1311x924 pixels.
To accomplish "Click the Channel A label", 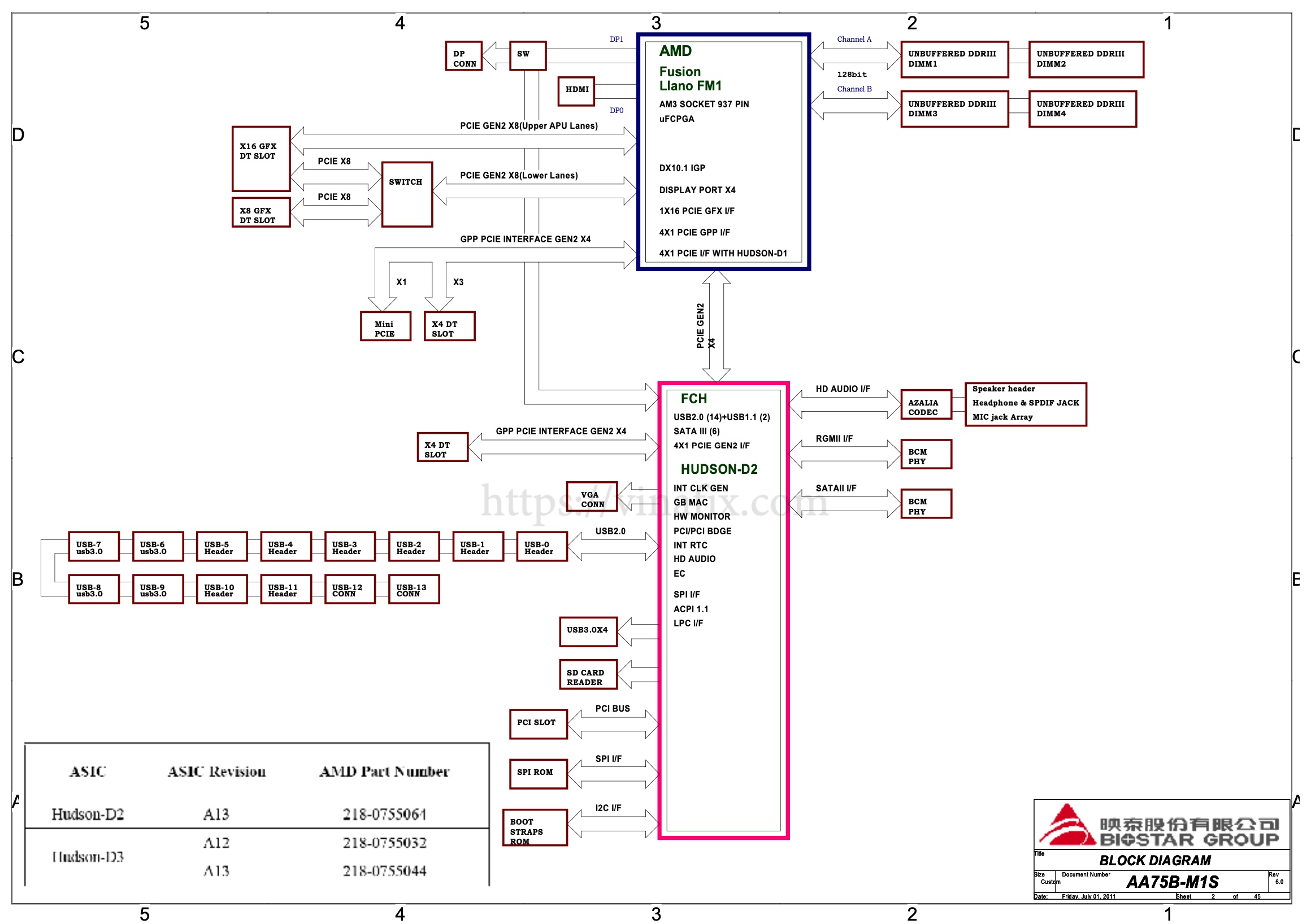I will [x=854, y=40].
